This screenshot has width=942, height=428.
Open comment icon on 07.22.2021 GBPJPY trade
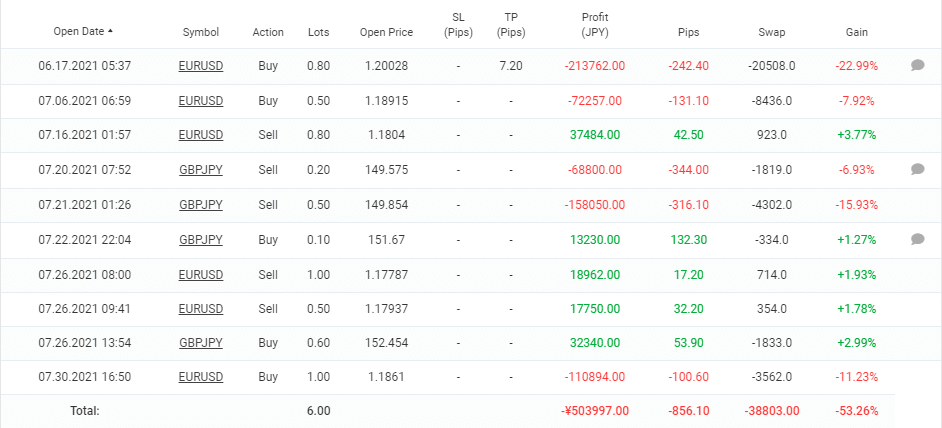click(917, 239)
